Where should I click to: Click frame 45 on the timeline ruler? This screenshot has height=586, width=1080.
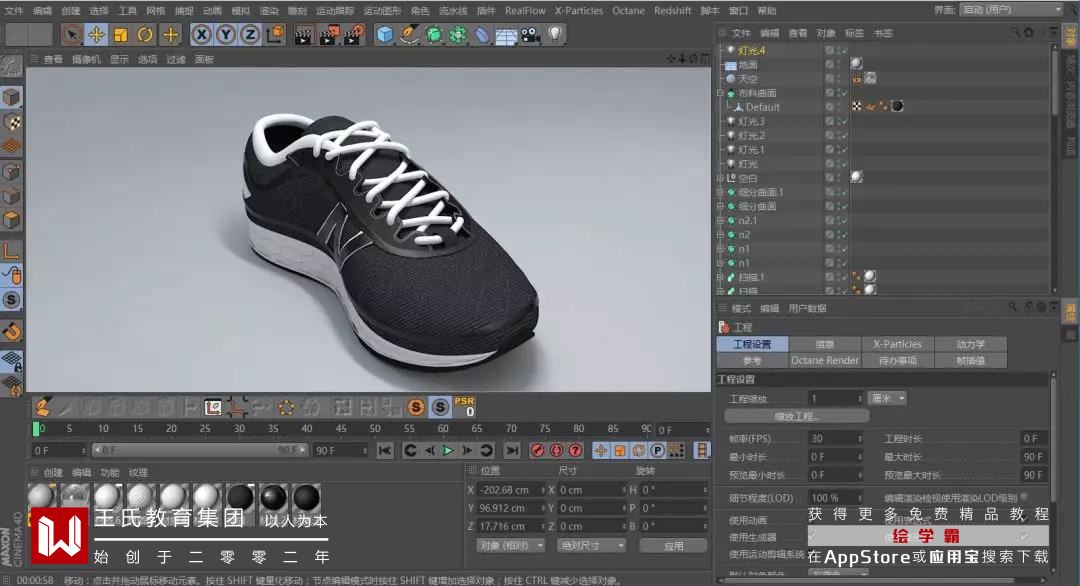(341, 429)
